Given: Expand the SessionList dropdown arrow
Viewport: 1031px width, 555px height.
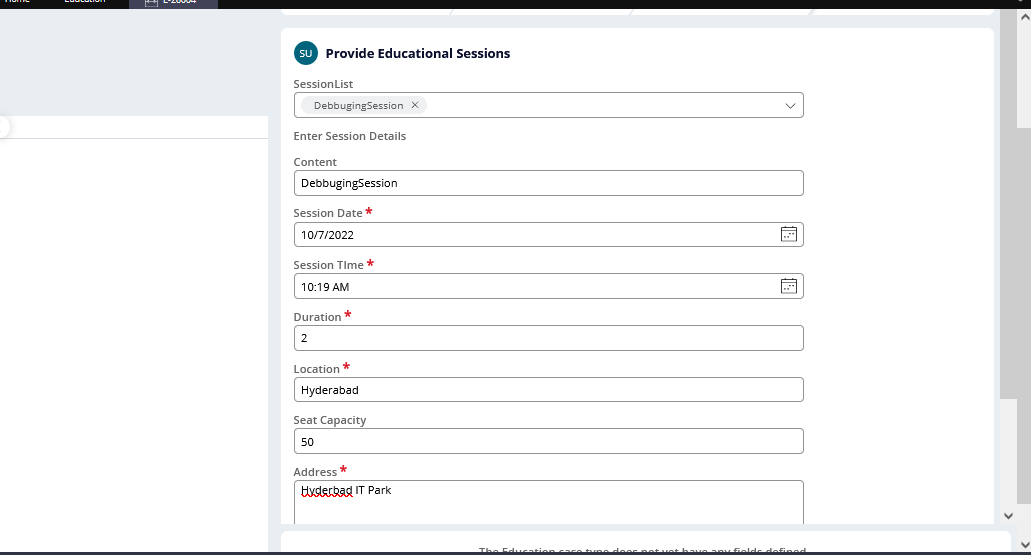Looking at the screenshot, I should (x=790, y=105).
